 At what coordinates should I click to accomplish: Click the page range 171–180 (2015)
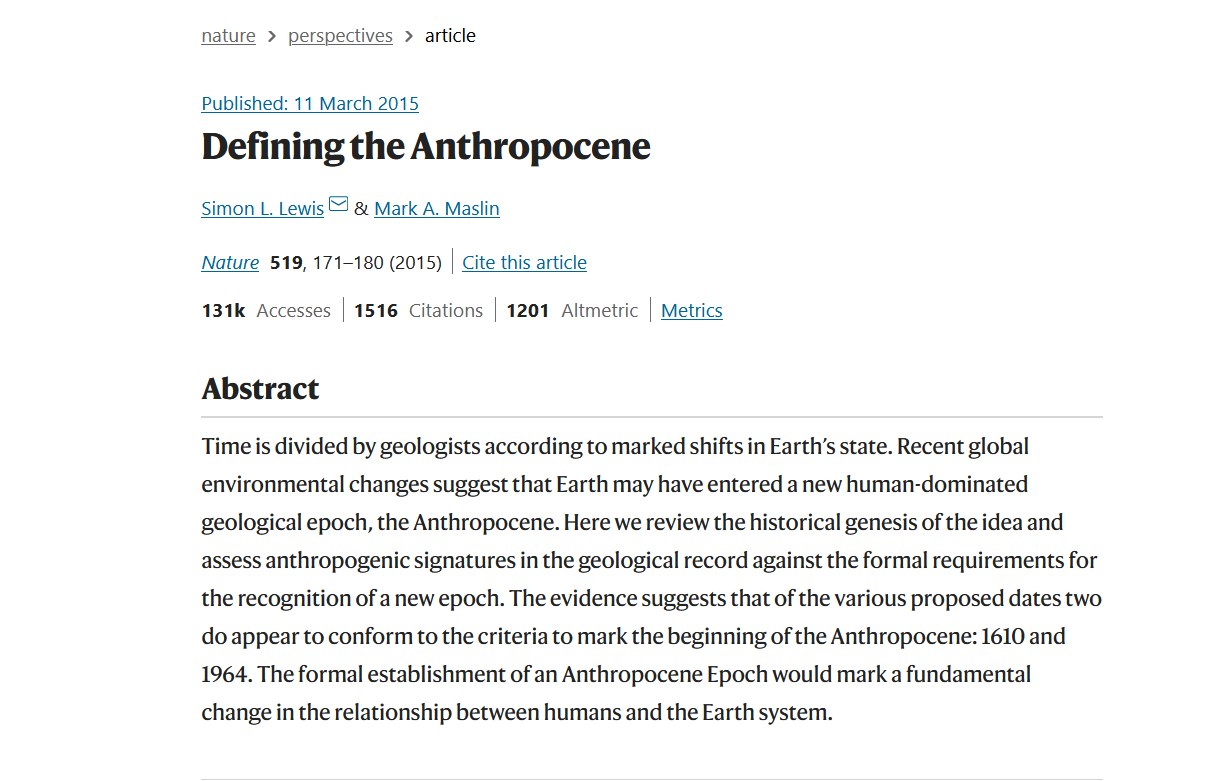[377, 263]
